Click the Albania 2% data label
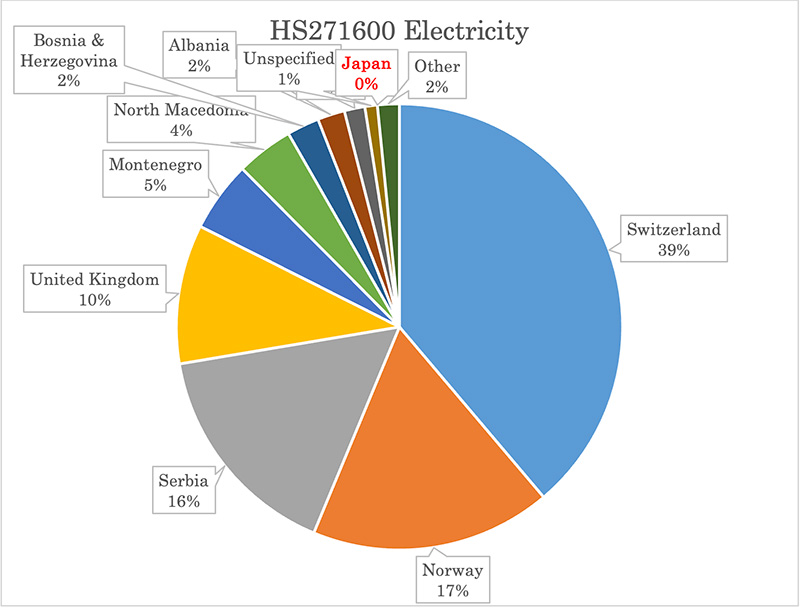 coord(198,56)
